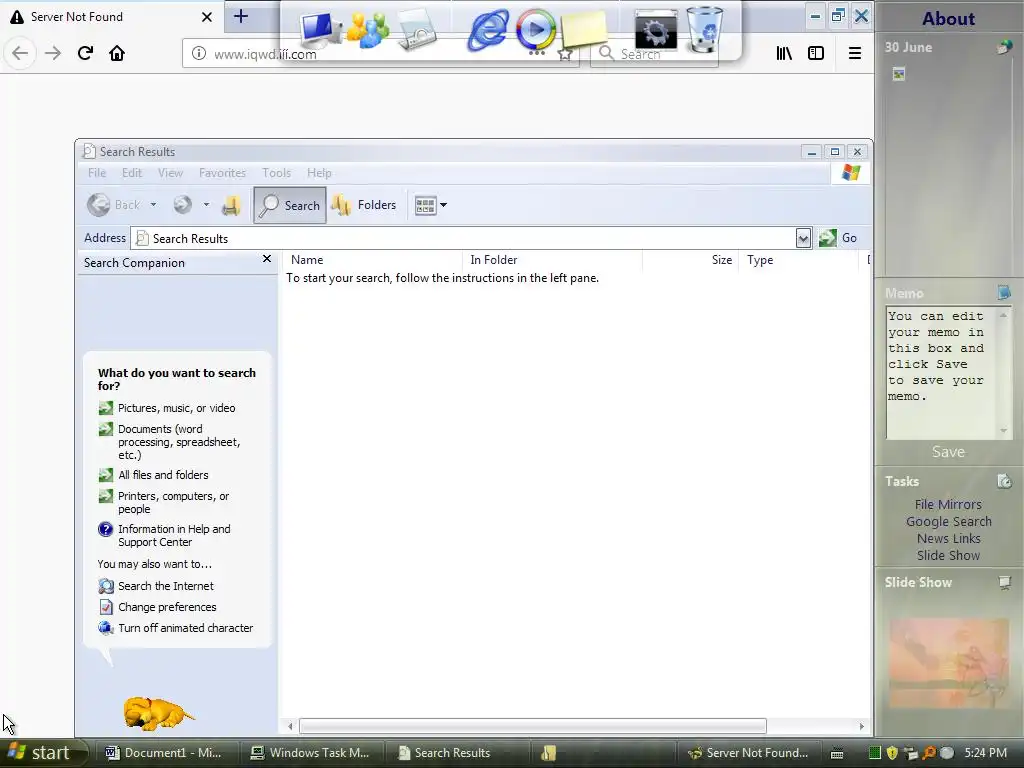The width and height of the screenshot is (1024, 768).
Task: Open a new Firefox tab
Action: [x=241, y=16]
